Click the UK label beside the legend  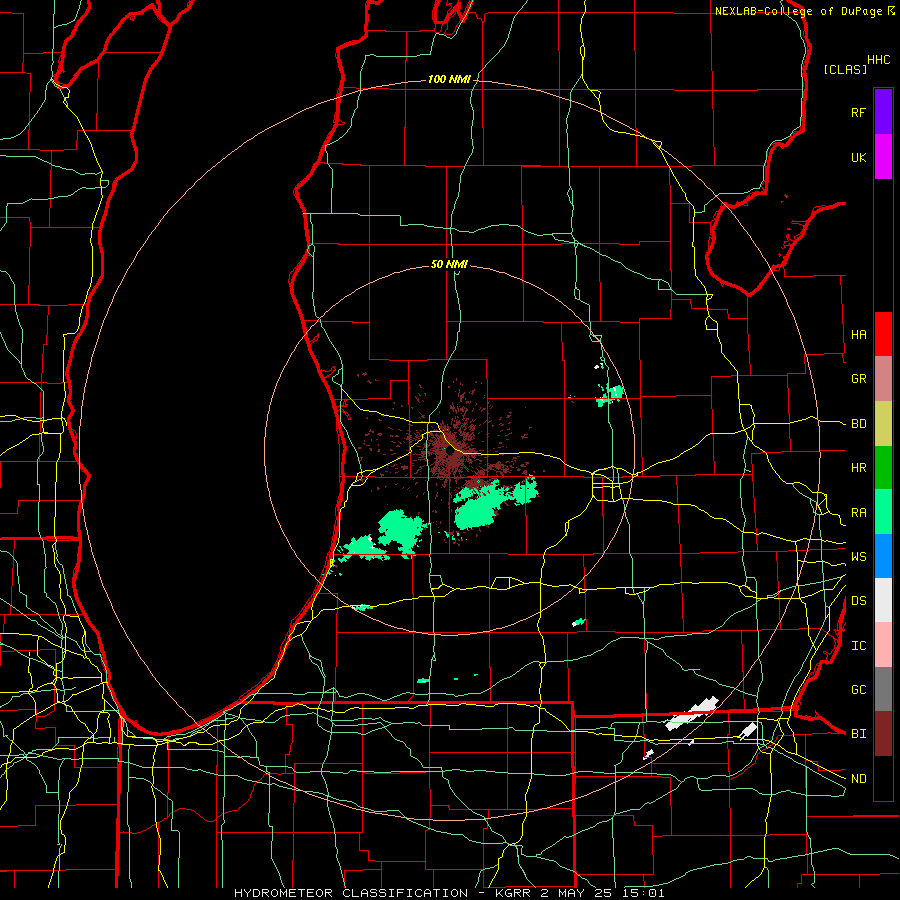[858, 158]
